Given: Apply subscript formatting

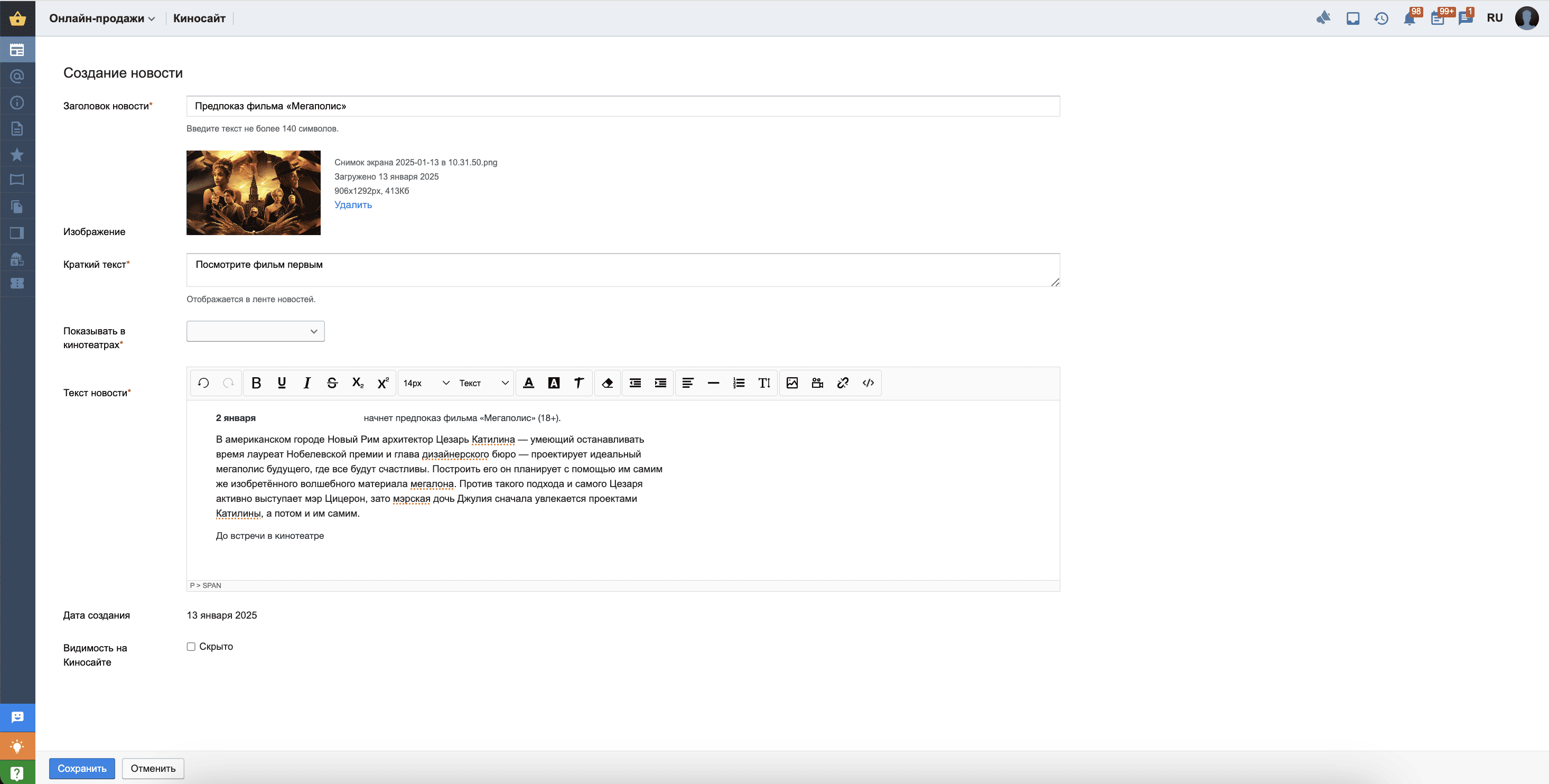Looking at the screenshot, I should pos(358,383).
